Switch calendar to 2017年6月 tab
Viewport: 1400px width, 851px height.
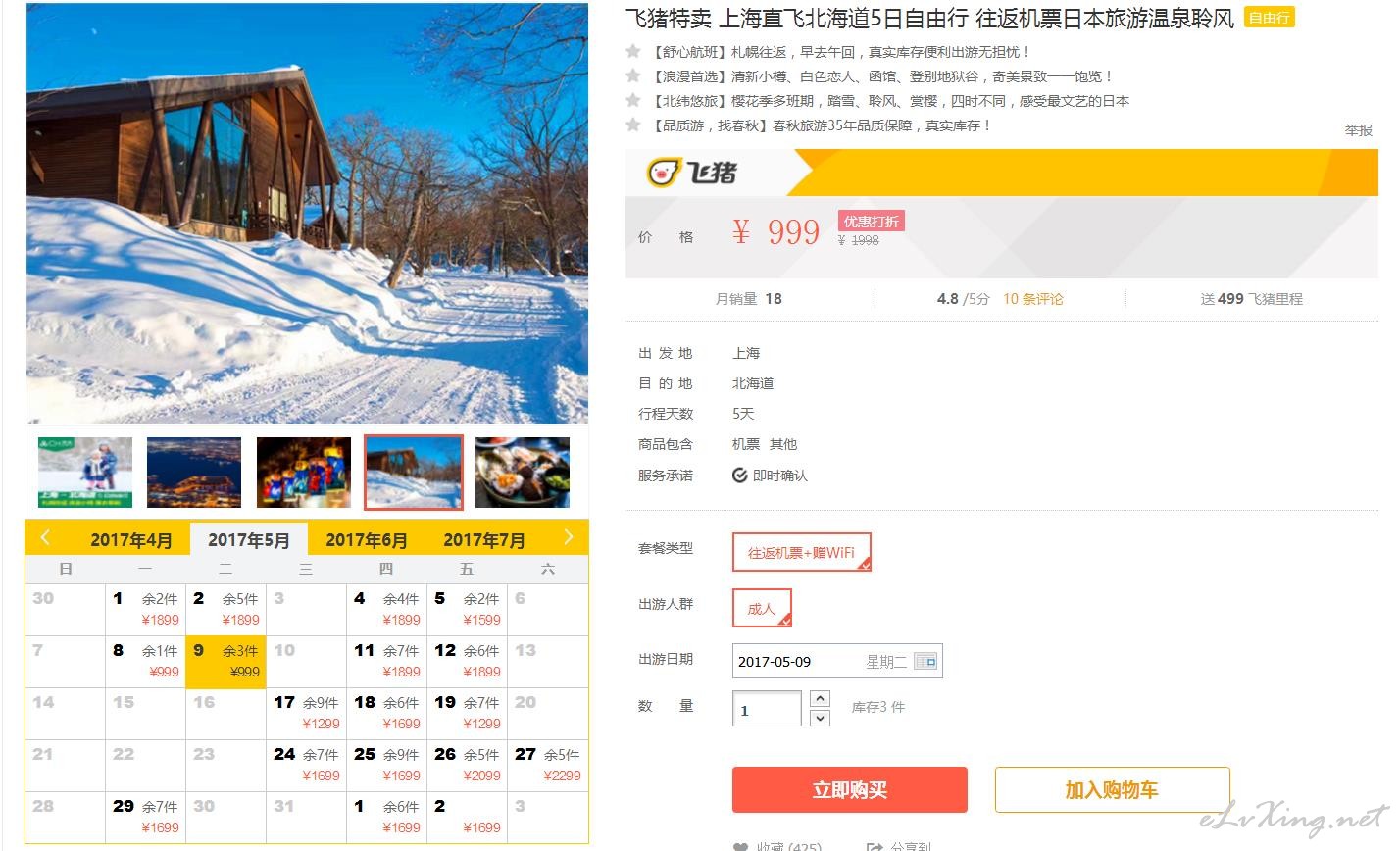pos(367,539)
